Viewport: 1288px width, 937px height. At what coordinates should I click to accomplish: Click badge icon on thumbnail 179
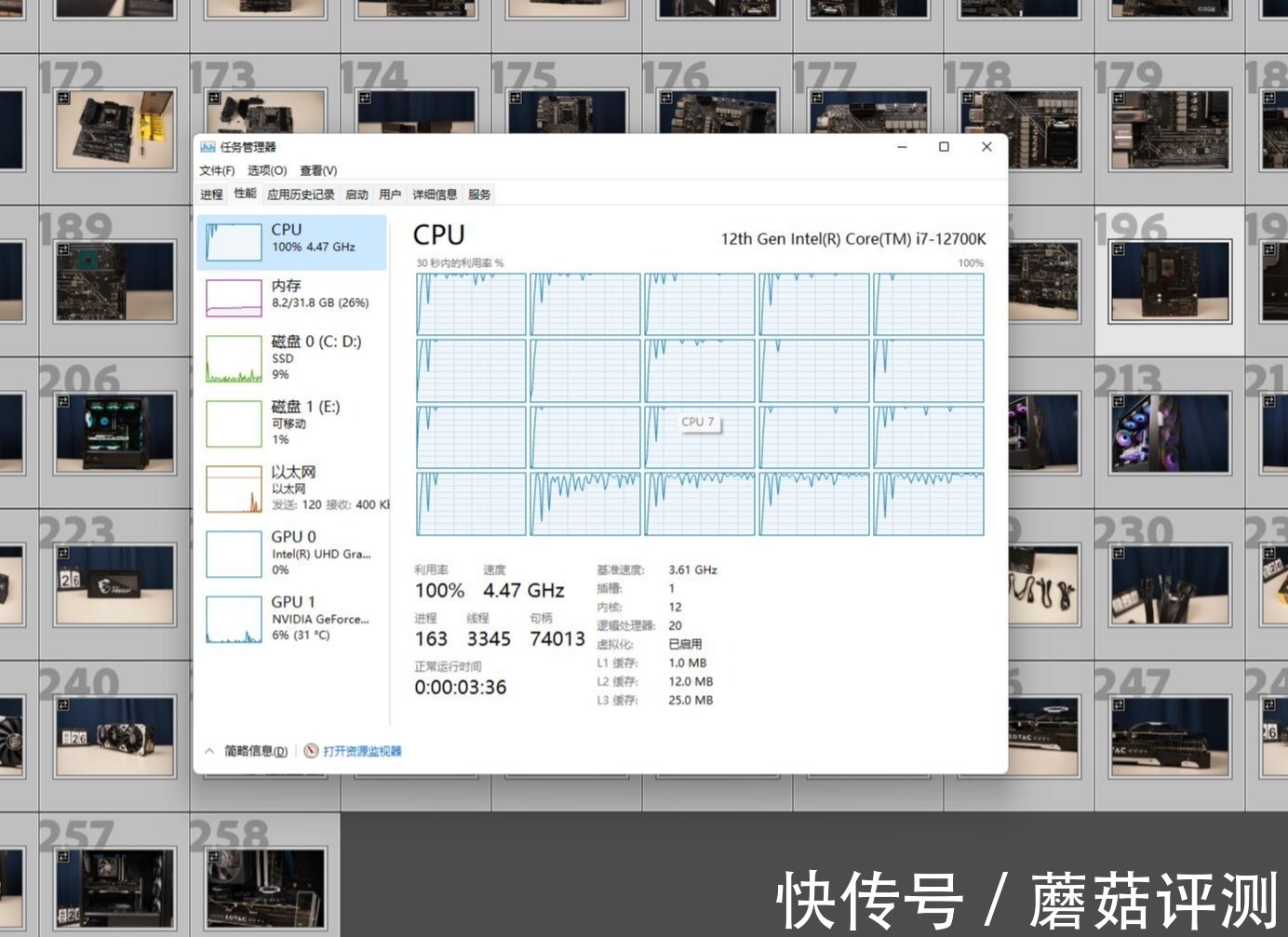coord(1119,98)
